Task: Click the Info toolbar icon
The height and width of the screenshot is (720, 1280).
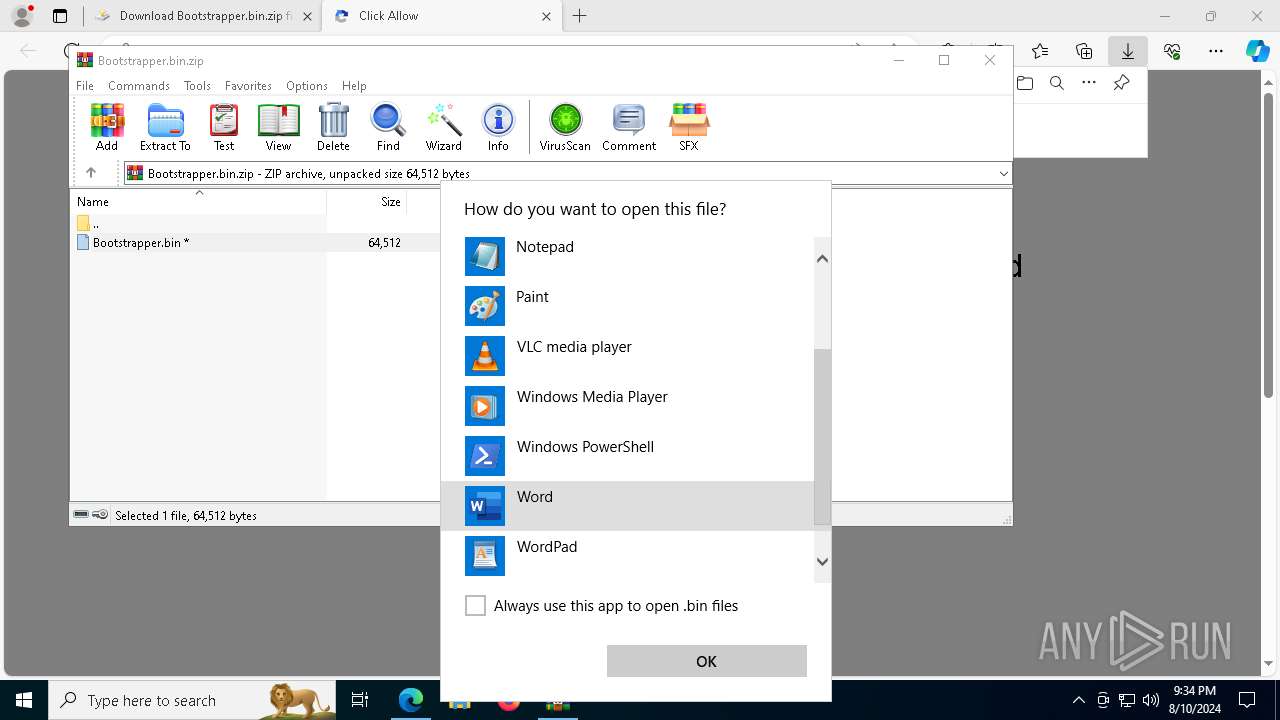Action: pyautogui.click(x=498, y=127)
